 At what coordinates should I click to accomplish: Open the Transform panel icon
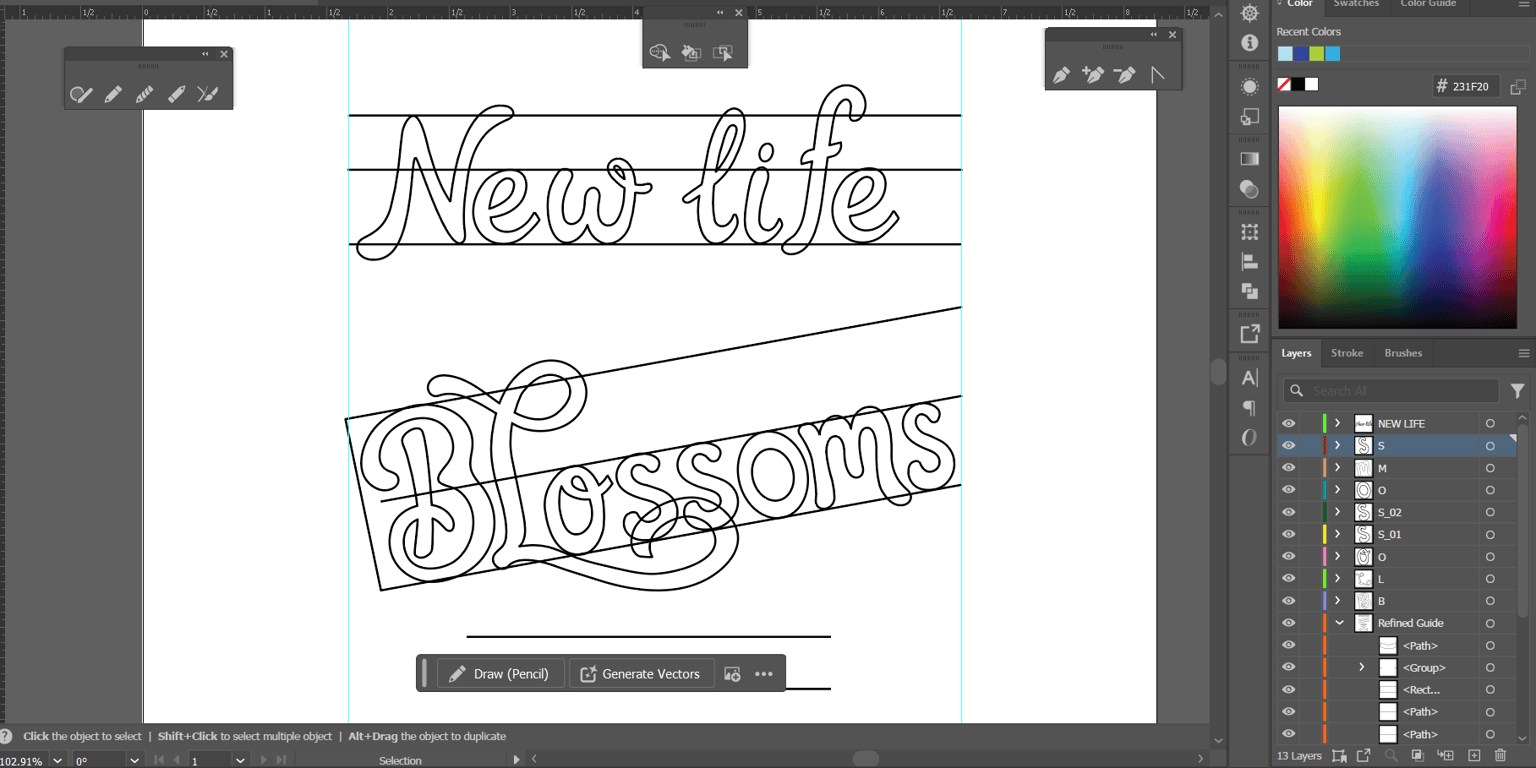click(x=1249, y=232)
